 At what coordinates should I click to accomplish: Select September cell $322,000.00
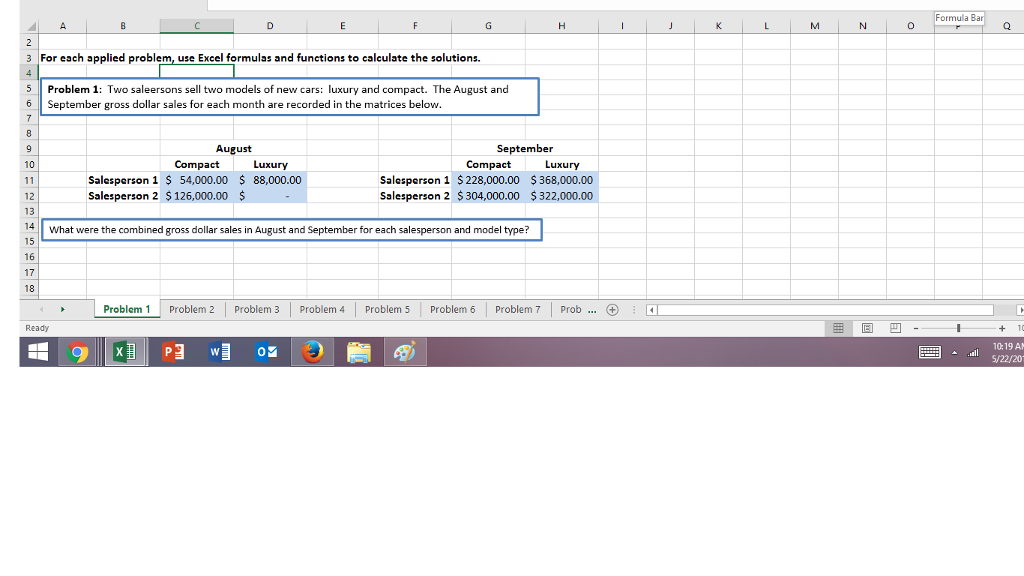tap(562, 196)
